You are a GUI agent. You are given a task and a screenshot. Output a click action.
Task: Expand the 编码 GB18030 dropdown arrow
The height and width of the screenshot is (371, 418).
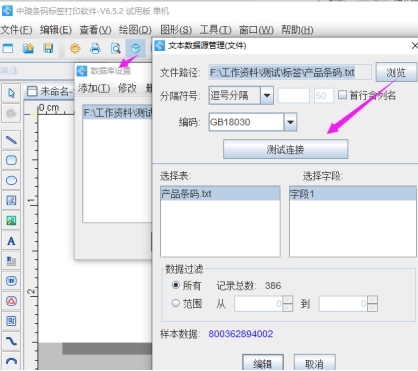[290, 122]
